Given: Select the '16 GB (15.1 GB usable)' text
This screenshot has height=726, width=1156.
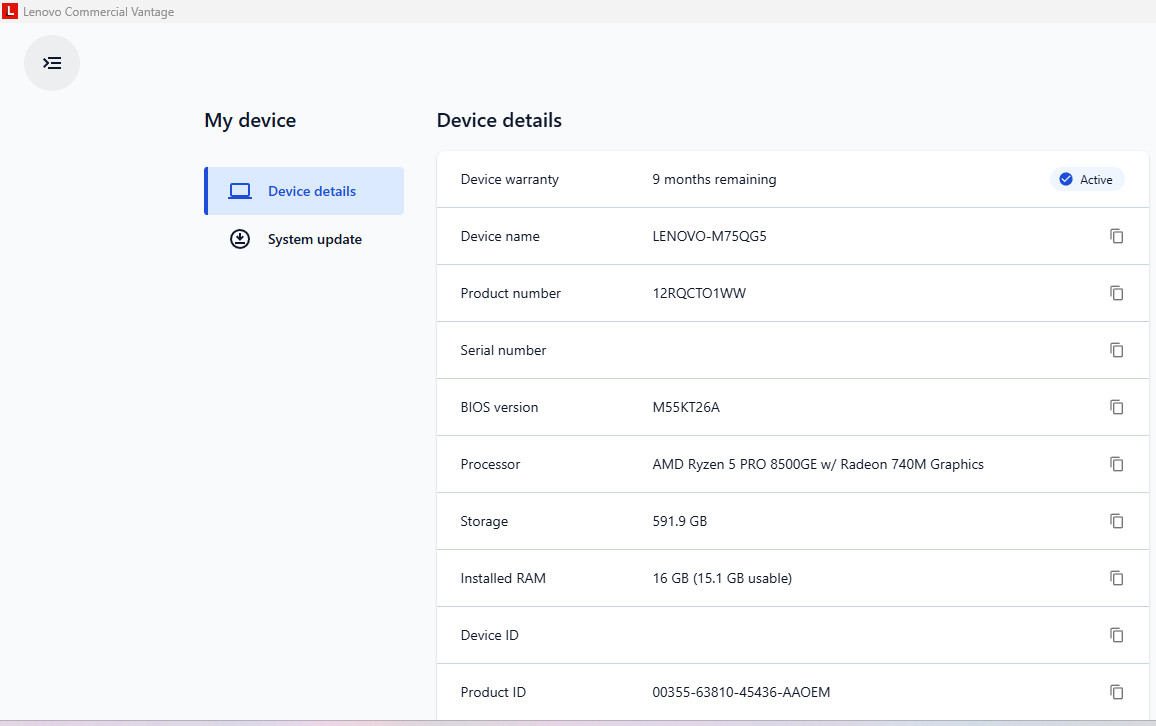Looking at the screenshot, I should pyautogui.click(x=722, y=579).
